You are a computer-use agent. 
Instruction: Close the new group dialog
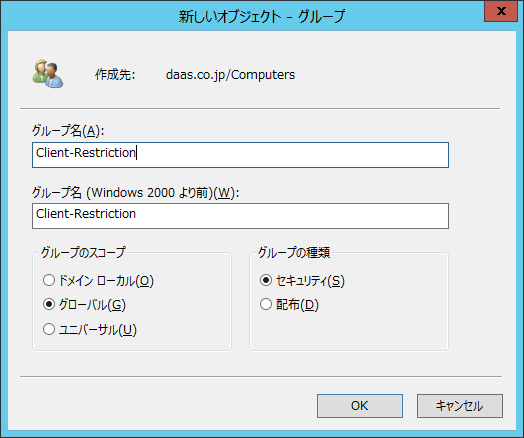click(x=501, y=11)
